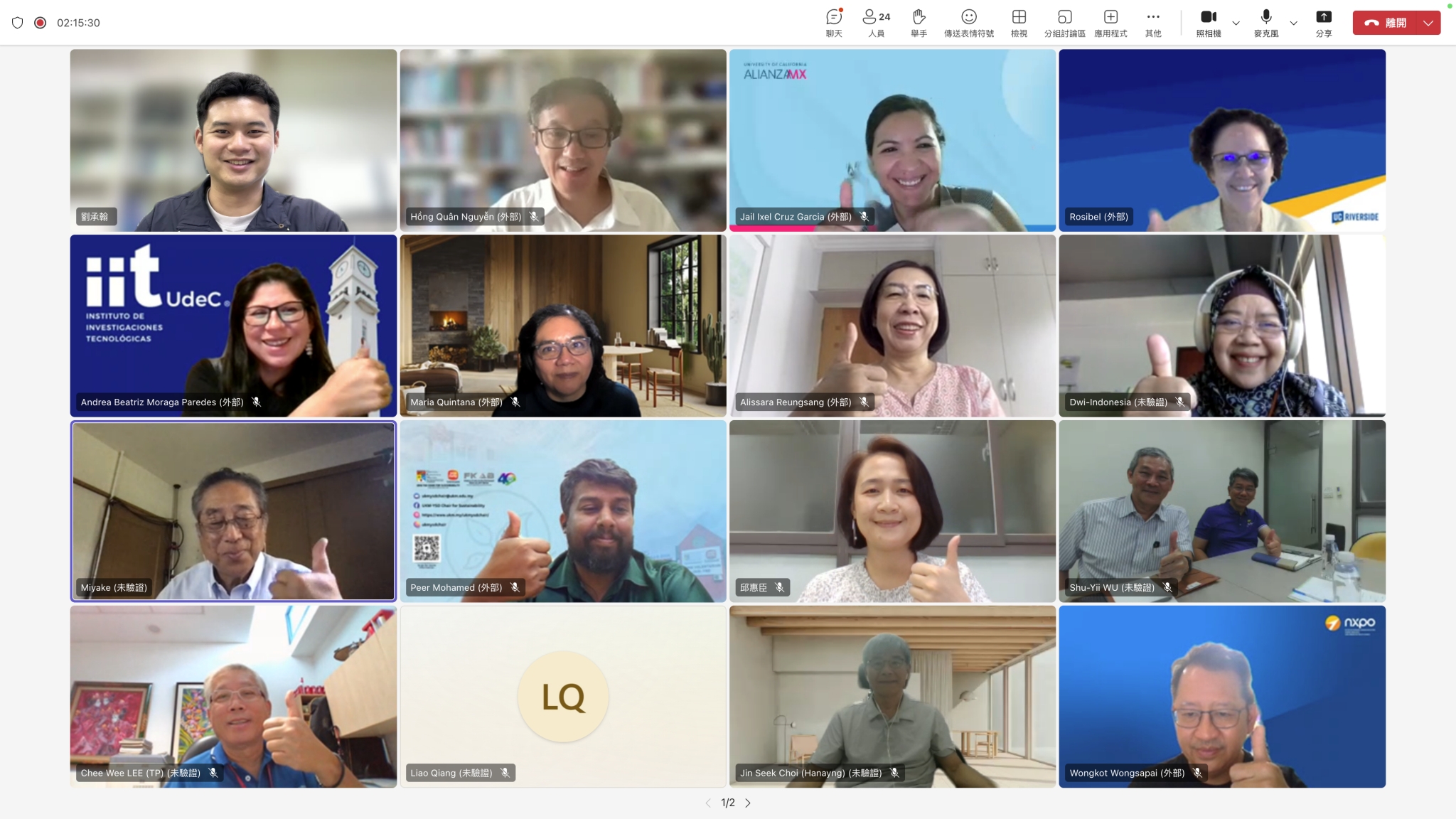Viewport: 1456px width, 819px height.
Task: Select Liao Qiang's LQ avatar tile
Action: [x=562, y=696]
